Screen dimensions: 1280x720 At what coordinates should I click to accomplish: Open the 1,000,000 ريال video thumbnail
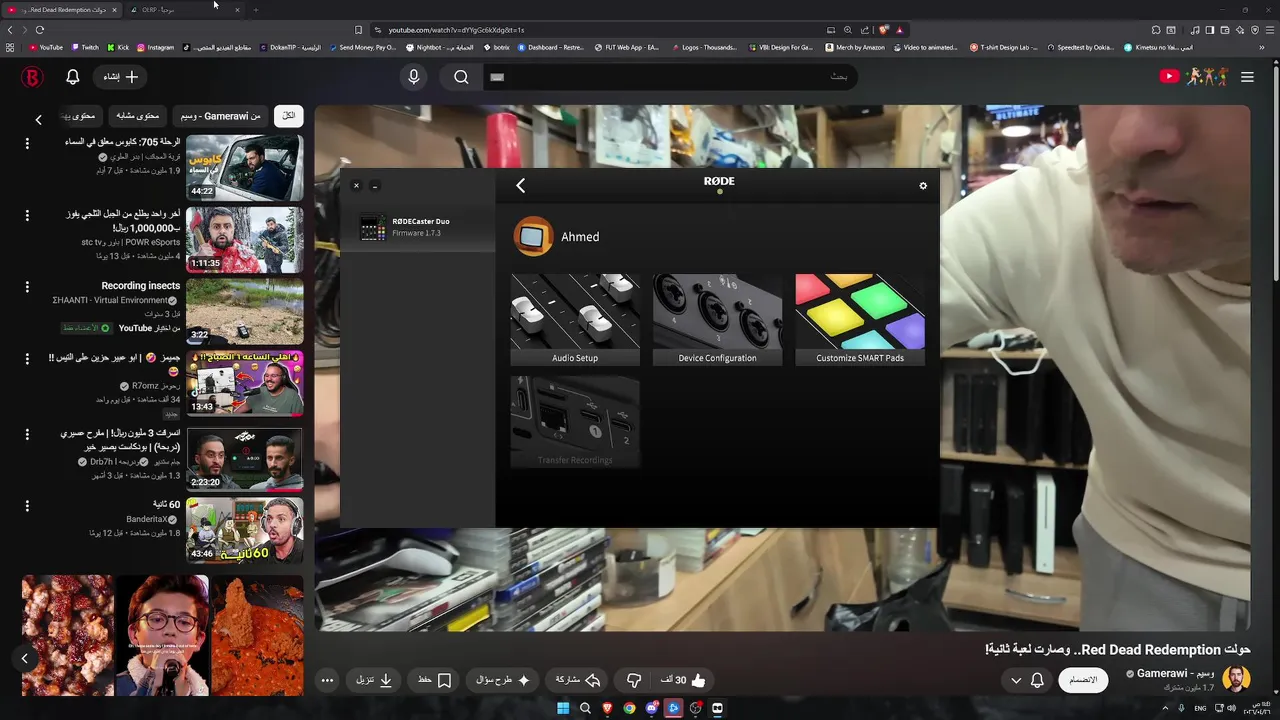pos(244,240)
